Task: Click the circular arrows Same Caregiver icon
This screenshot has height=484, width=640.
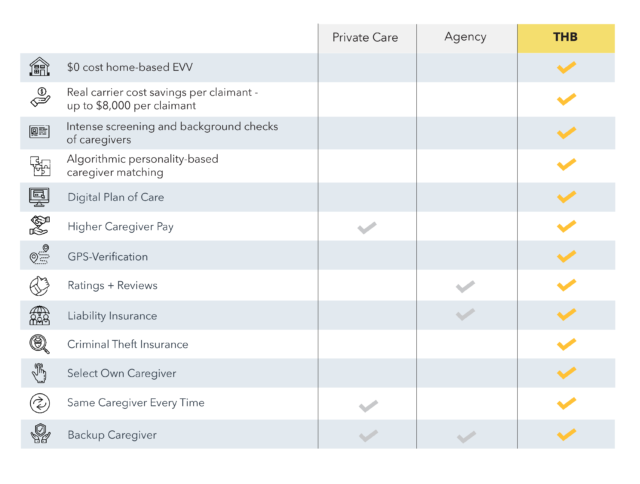Action: click(x=40, y=403)
